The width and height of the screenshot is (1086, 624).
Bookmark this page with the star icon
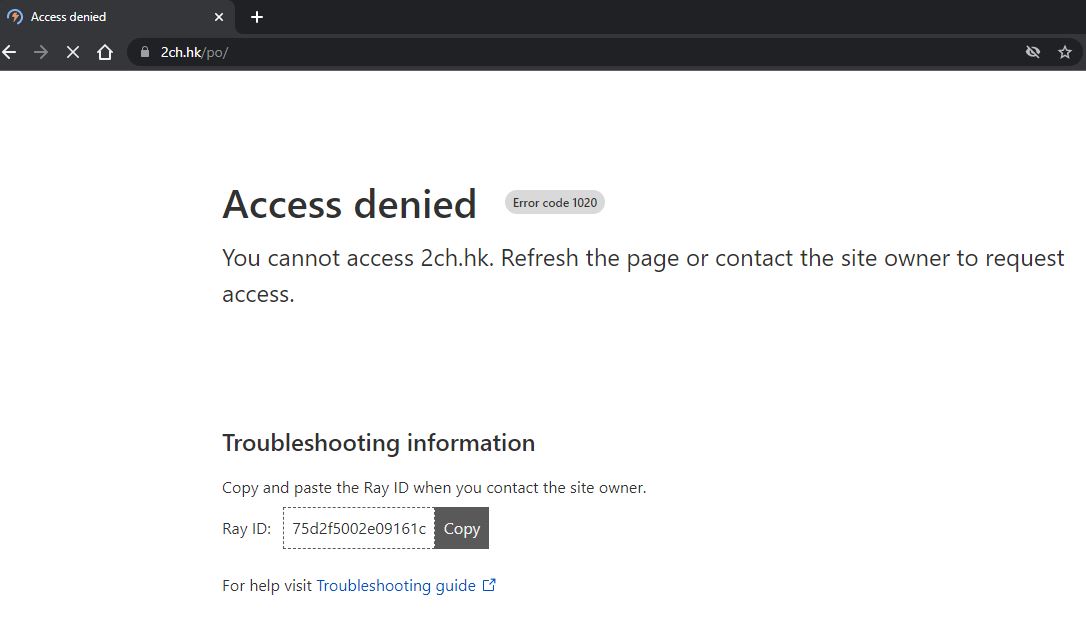tap(1065, 52)
